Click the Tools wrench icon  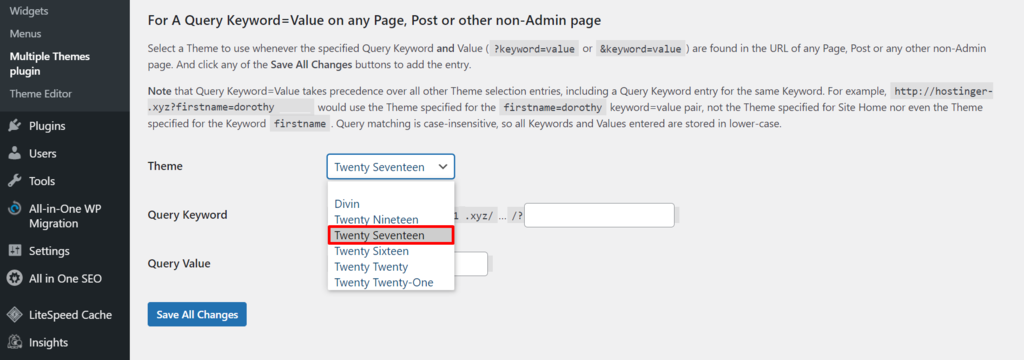(x=14, y=181)
